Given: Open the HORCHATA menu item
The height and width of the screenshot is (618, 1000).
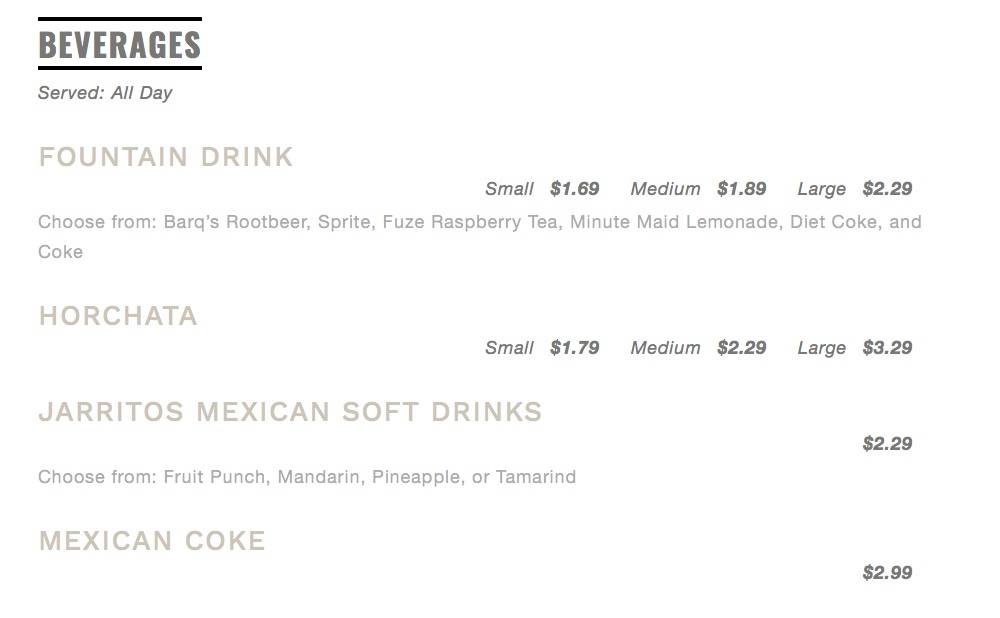Looking at the screenshot, I should pos(118,316).
